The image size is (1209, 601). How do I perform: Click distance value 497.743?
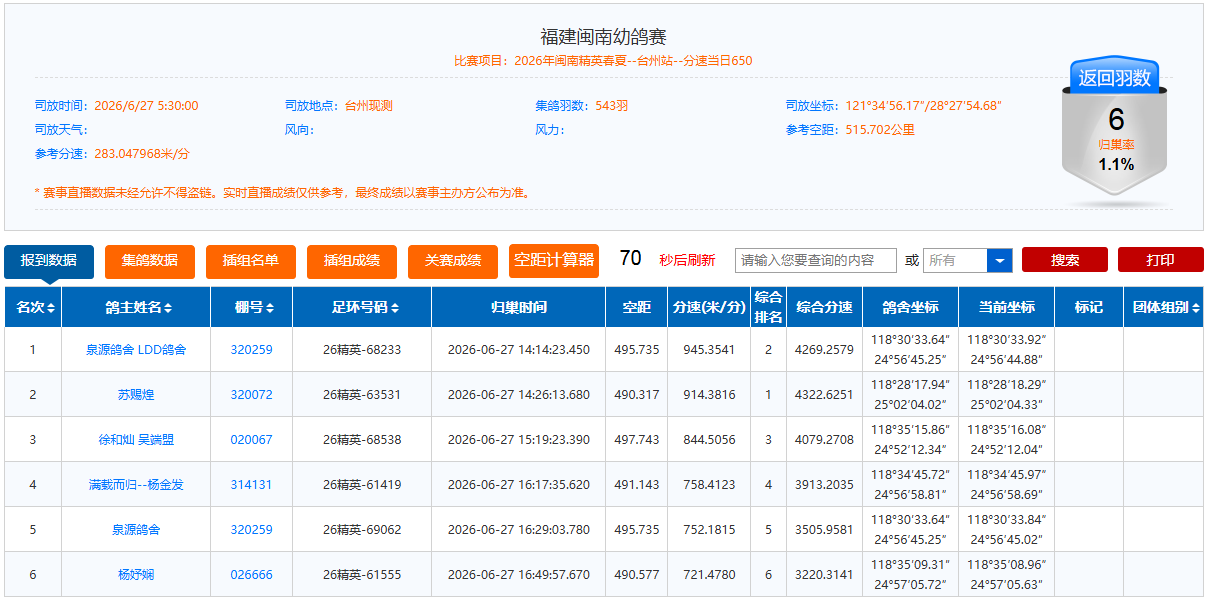click(637, 440)
